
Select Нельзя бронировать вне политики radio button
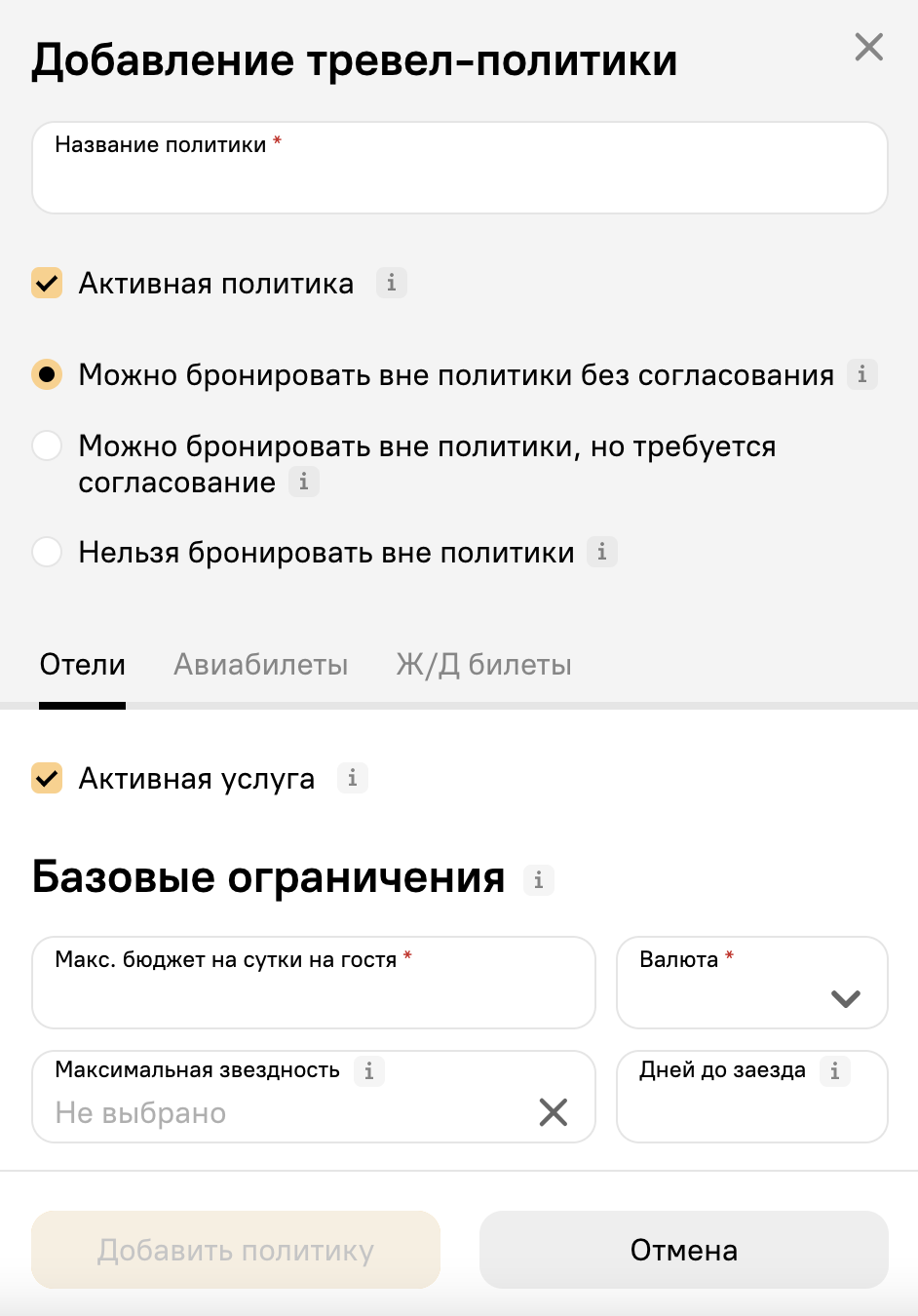point(47,552)
